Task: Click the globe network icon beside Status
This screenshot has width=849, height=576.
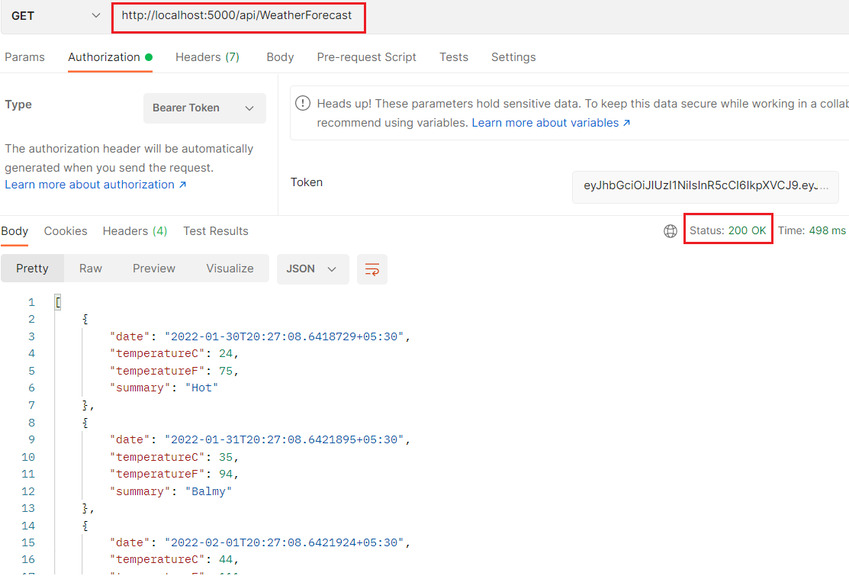Action: coord(670,231)
